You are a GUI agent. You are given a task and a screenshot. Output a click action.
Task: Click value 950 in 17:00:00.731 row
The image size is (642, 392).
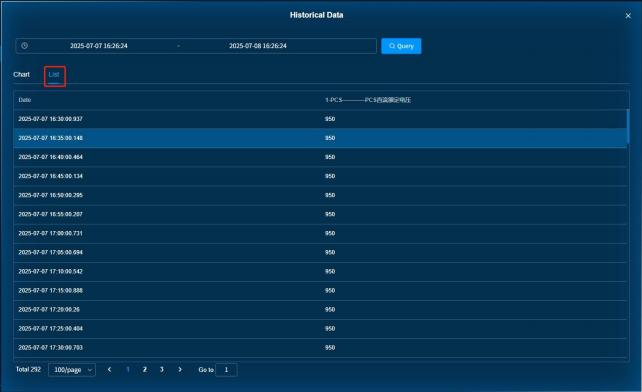point(330,233)
